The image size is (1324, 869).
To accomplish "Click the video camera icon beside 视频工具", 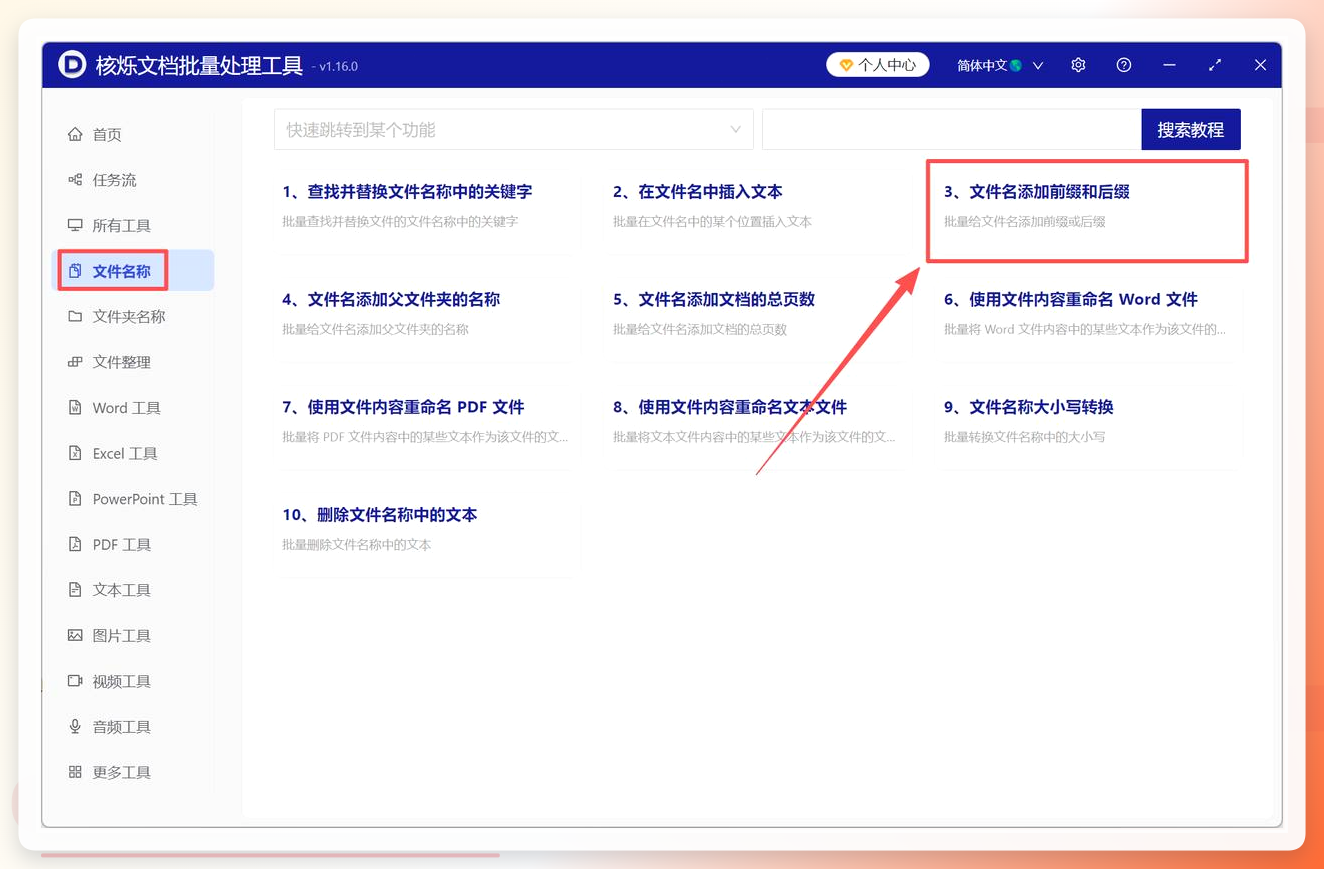I will click(x=75, y=681).
